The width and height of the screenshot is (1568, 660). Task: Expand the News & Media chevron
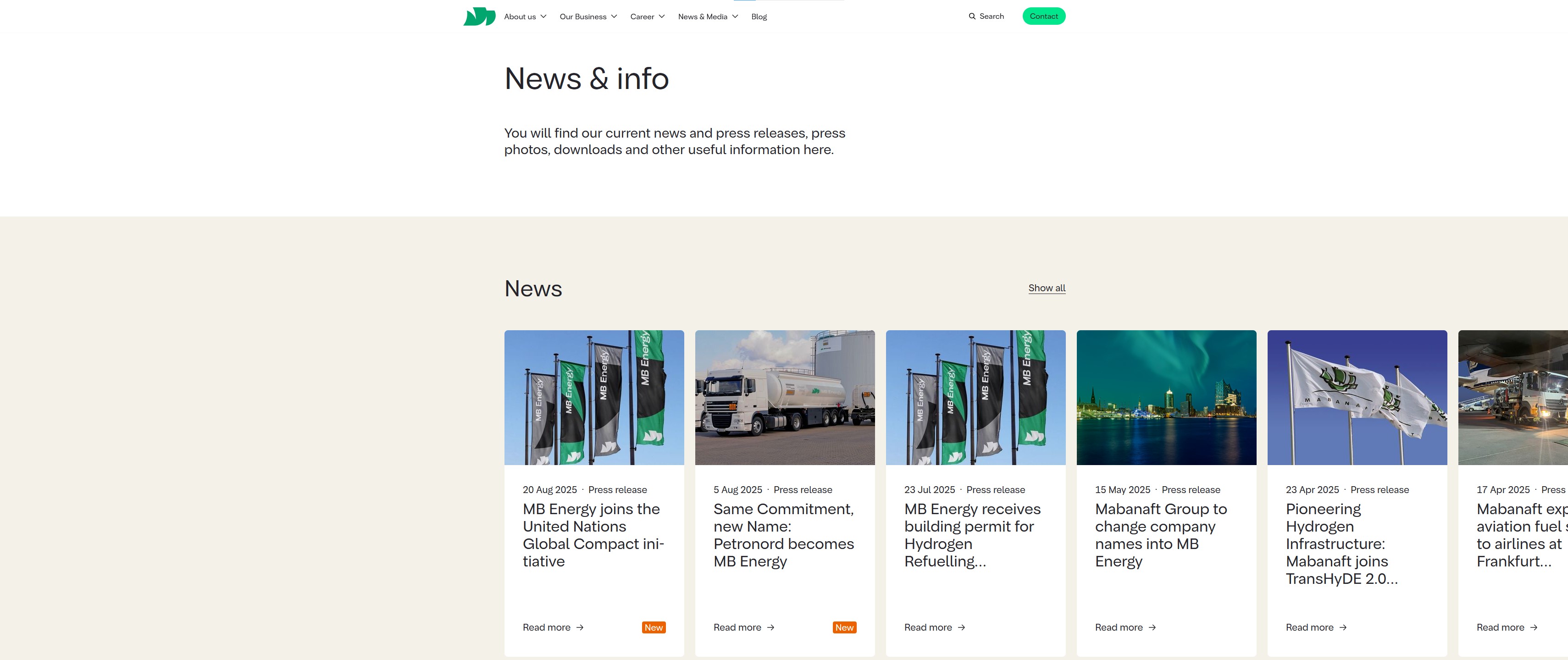[735, 17]
